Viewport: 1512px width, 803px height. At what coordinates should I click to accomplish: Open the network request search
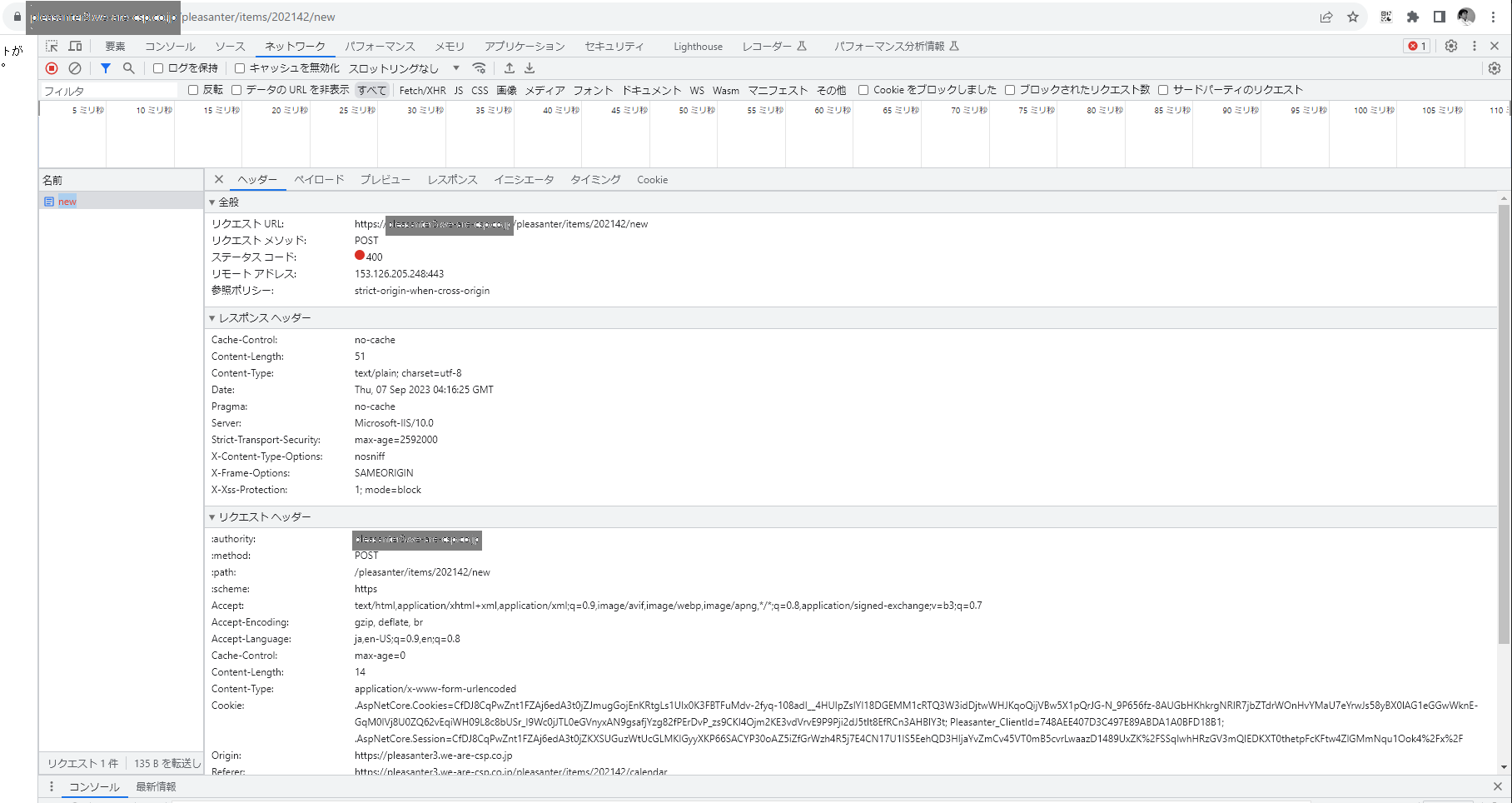[128, 68]
